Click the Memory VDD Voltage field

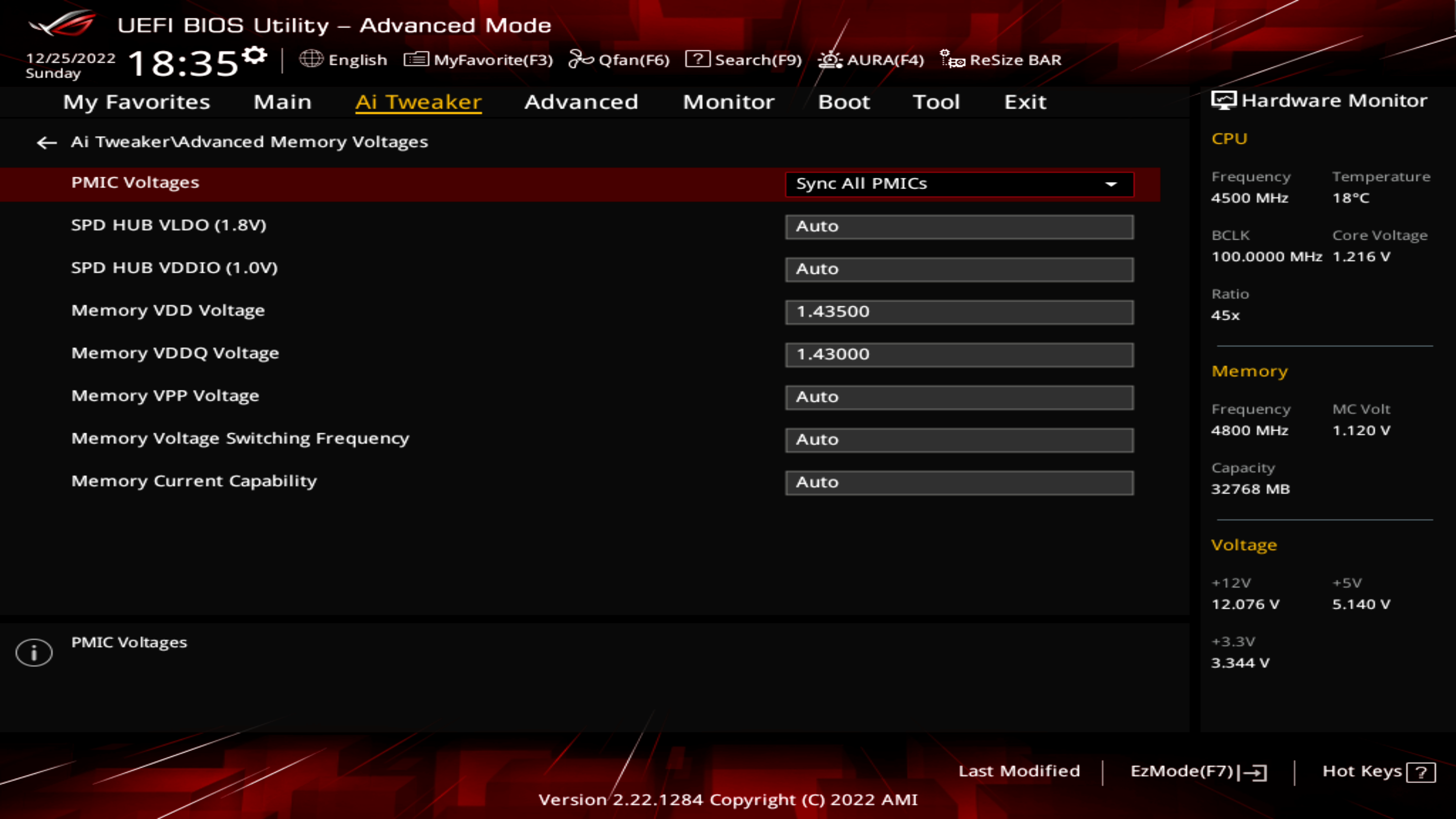959,312
